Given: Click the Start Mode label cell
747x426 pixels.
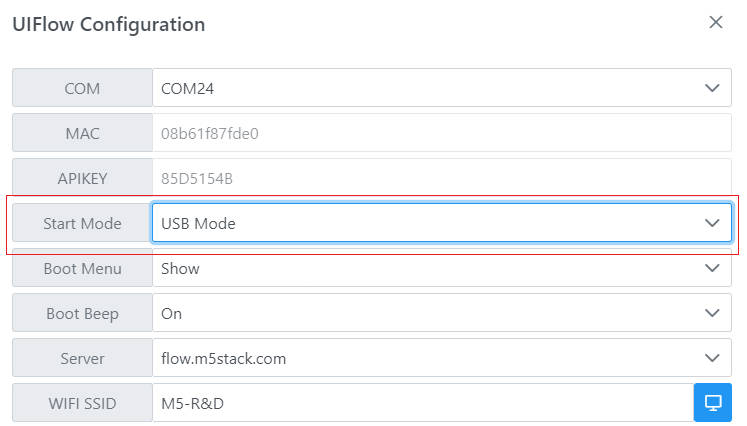Looking at the screenshot, I should pos(82,223).
